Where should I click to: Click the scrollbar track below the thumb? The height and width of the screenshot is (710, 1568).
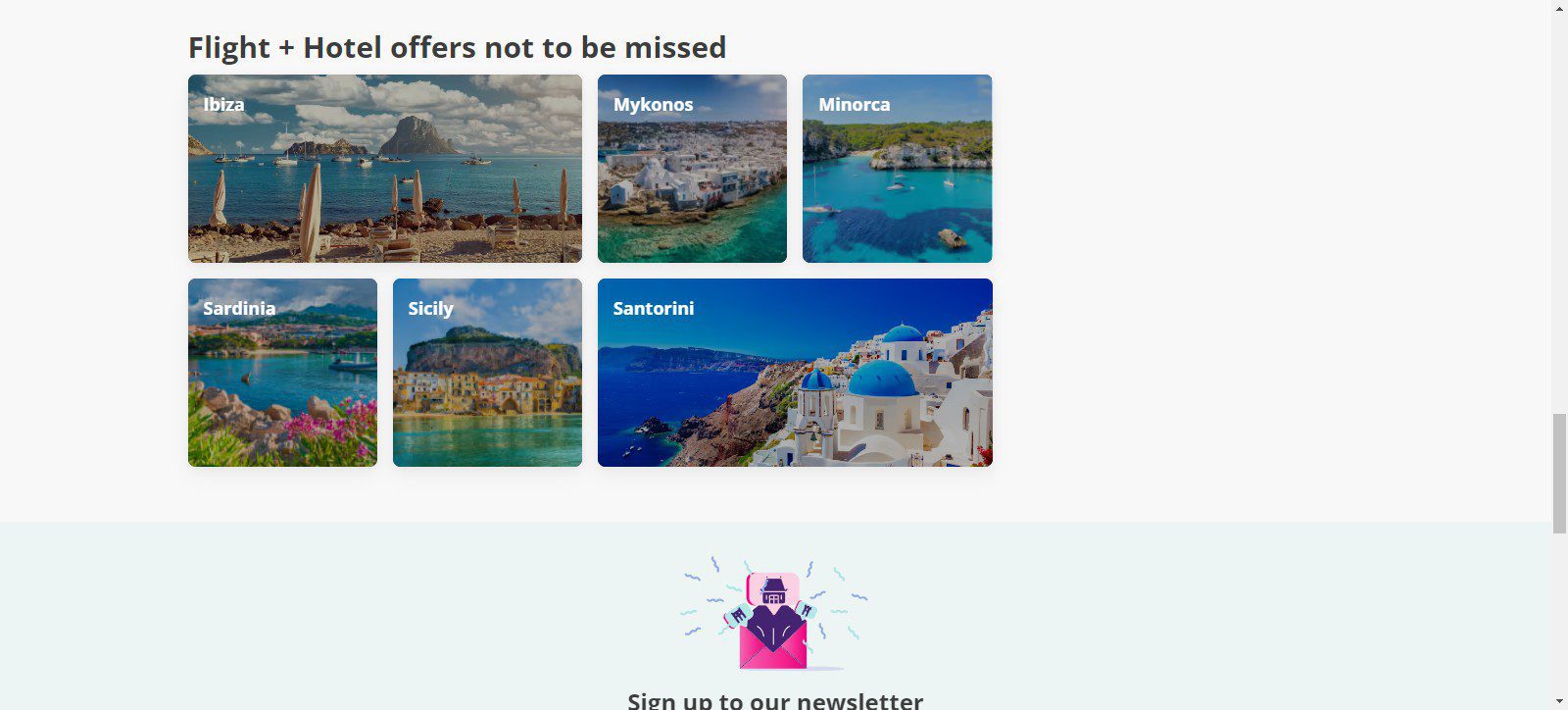[x=1559, y=613]
